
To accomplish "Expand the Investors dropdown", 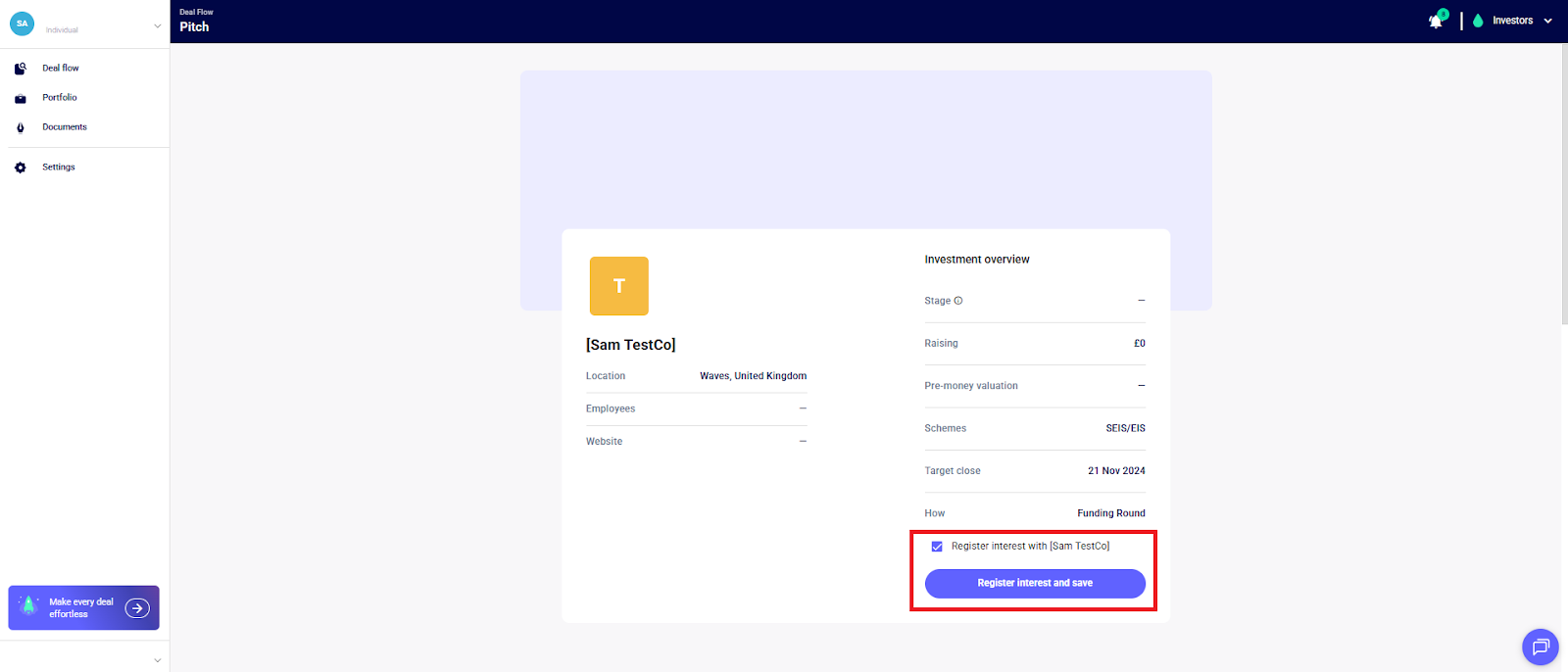I will [x=1547, y=21].
